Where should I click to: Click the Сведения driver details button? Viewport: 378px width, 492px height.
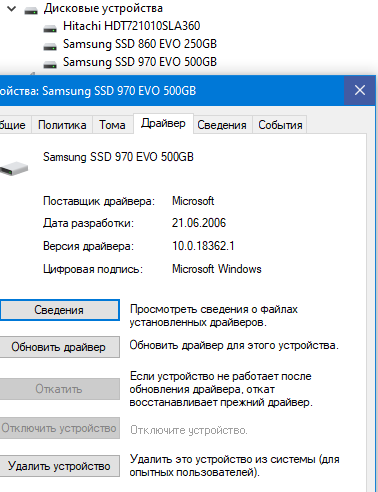point(59,310)
